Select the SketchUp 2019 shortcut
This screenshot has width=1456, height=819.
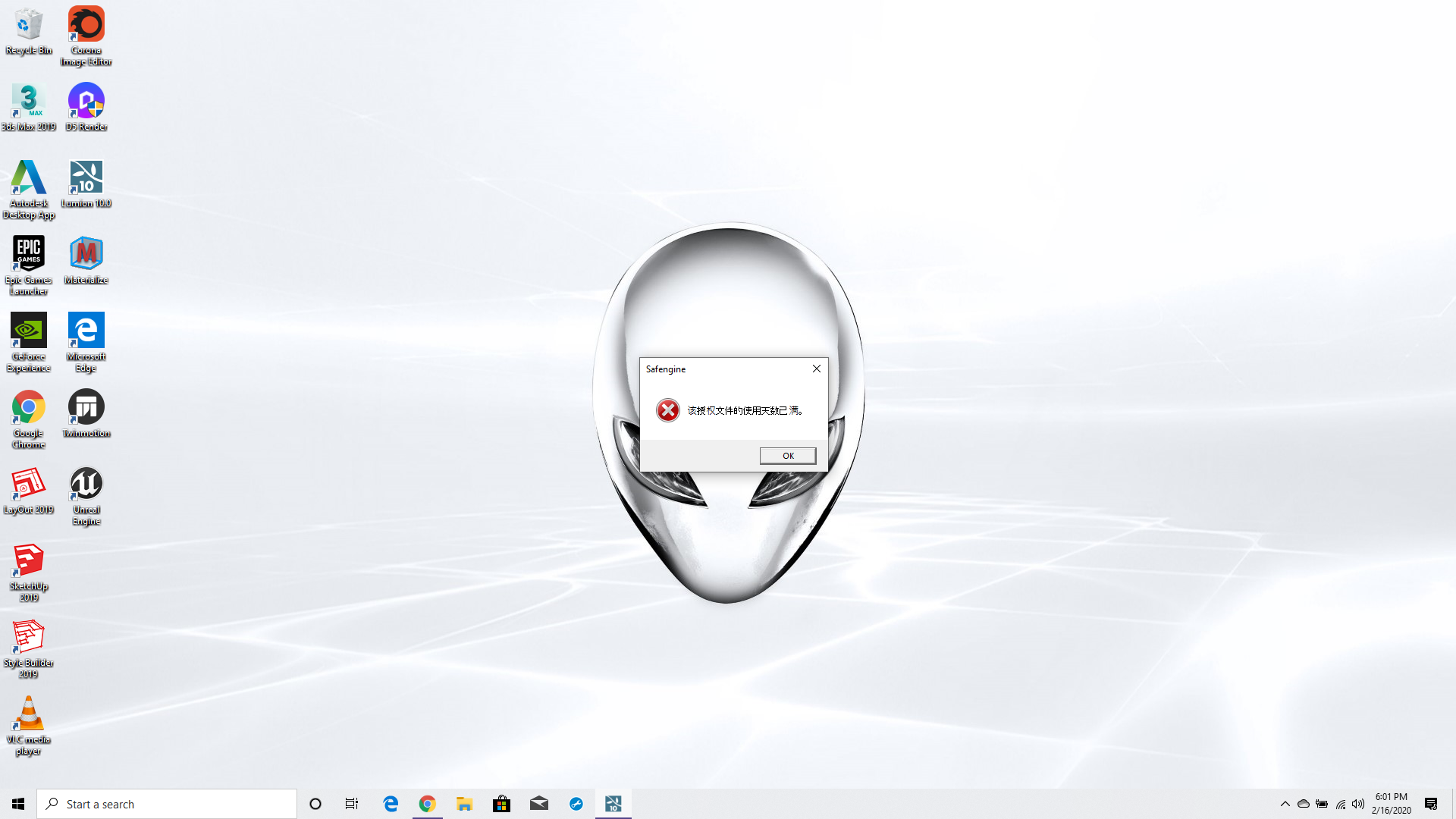point(29,572)
